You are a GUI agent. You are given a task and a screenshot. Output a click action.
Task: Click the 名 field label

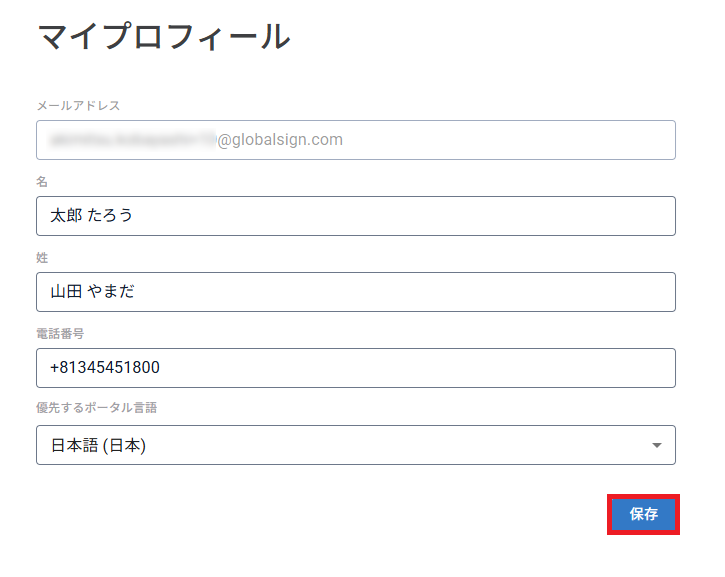42,182
